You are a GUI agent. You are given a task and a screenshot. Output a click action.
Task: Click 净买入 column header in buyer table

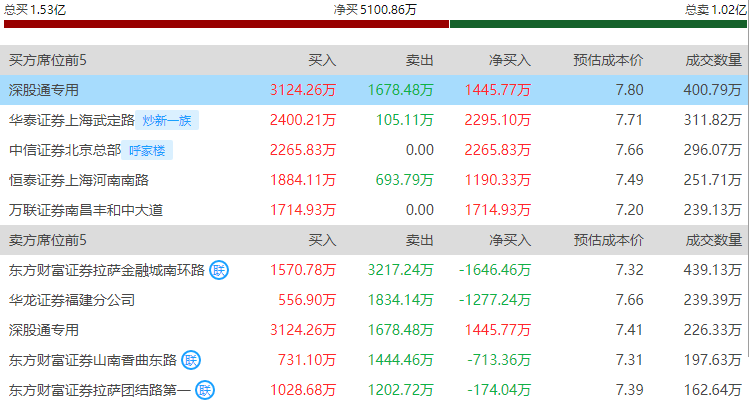(x=510, y=60)
